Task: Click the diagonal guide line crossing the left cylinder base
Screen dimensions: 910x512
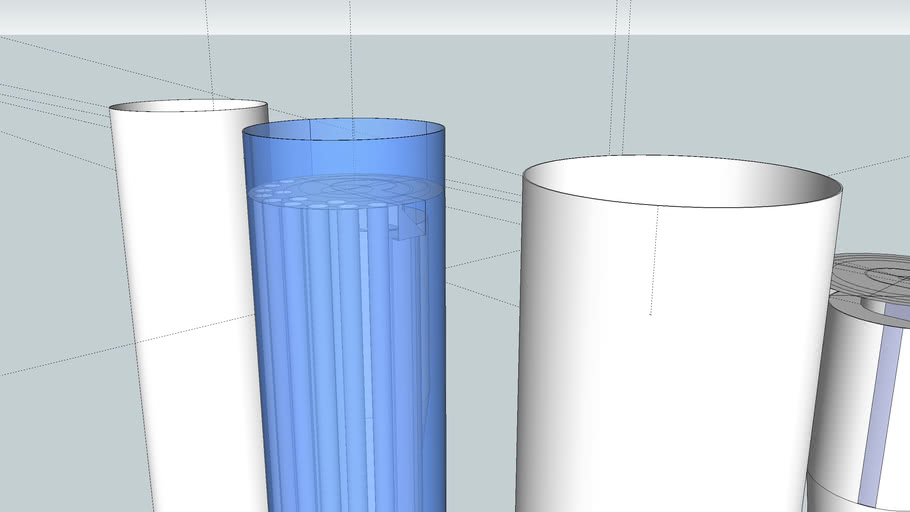Action: tap(127, 345)
